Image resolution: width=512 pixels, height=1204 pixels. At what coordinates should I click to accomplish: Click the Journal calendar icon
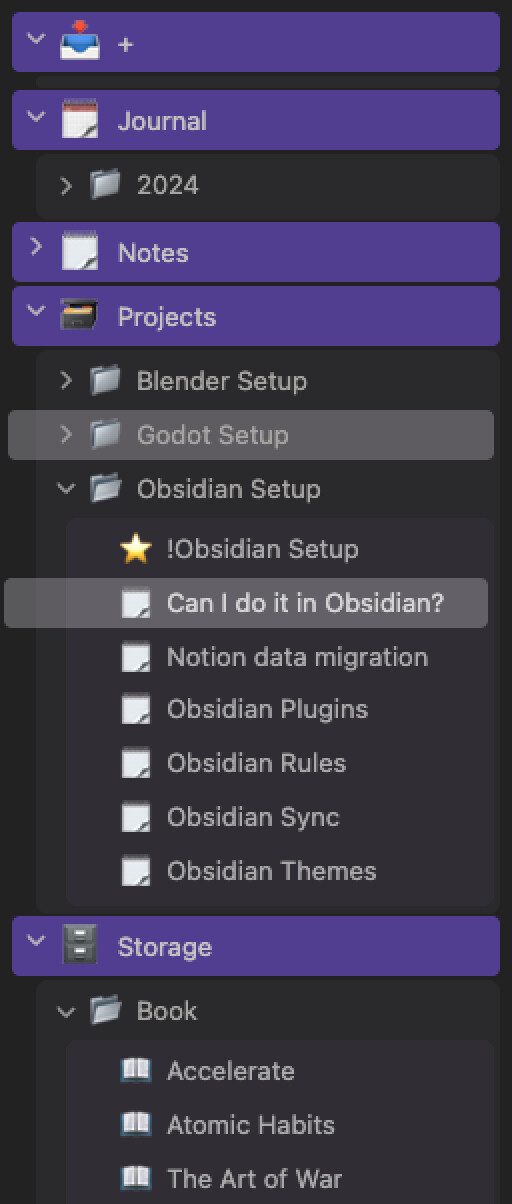pos(80,120)
